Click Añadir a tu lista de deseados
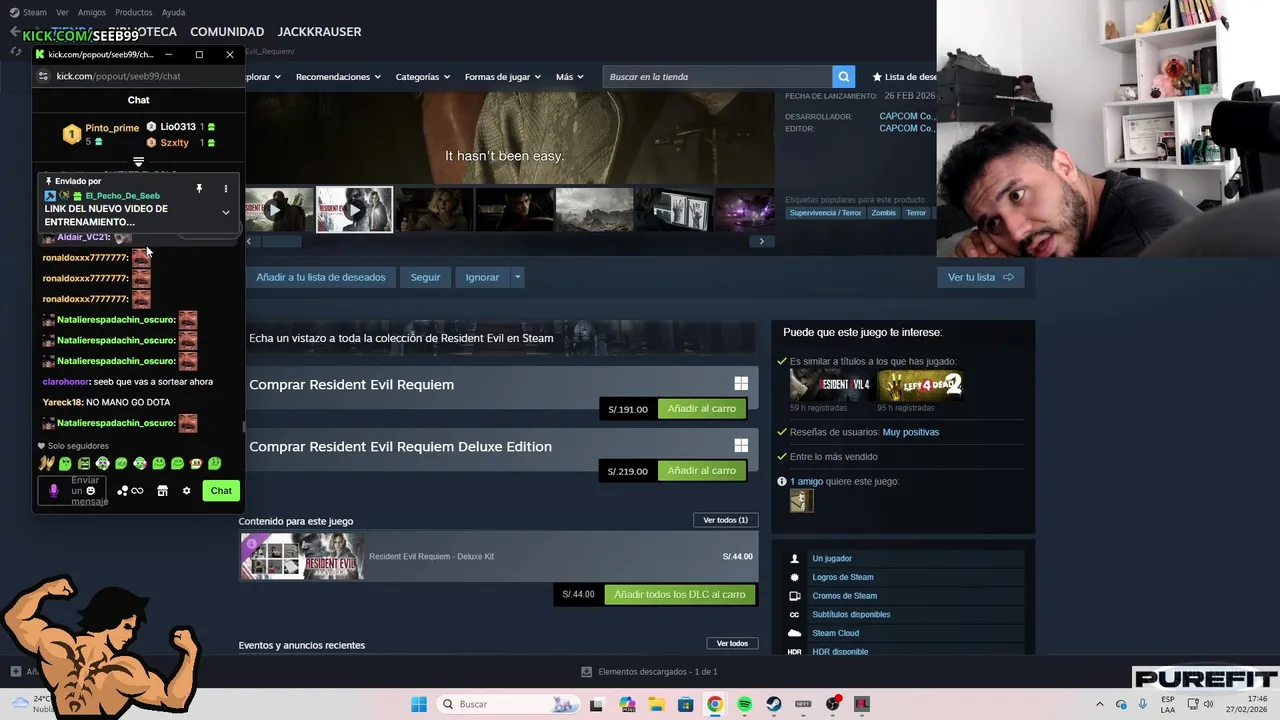Image resolution: width=1280 pixels, height=720 pixels. point(321,277)
